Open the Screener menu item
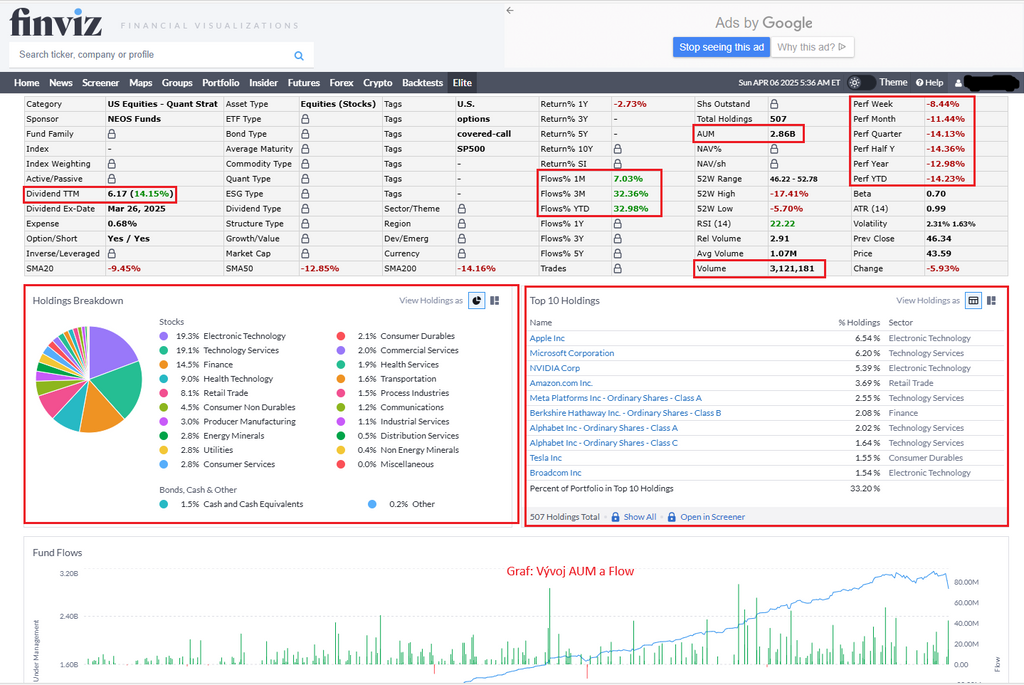This screenshot has height=685, width=1024. tap(100, 83)
